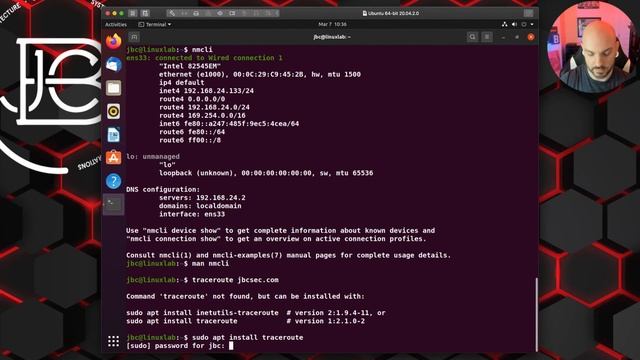
Task: Select the Terminal icon in dock
Action: [x=113, y=204]
